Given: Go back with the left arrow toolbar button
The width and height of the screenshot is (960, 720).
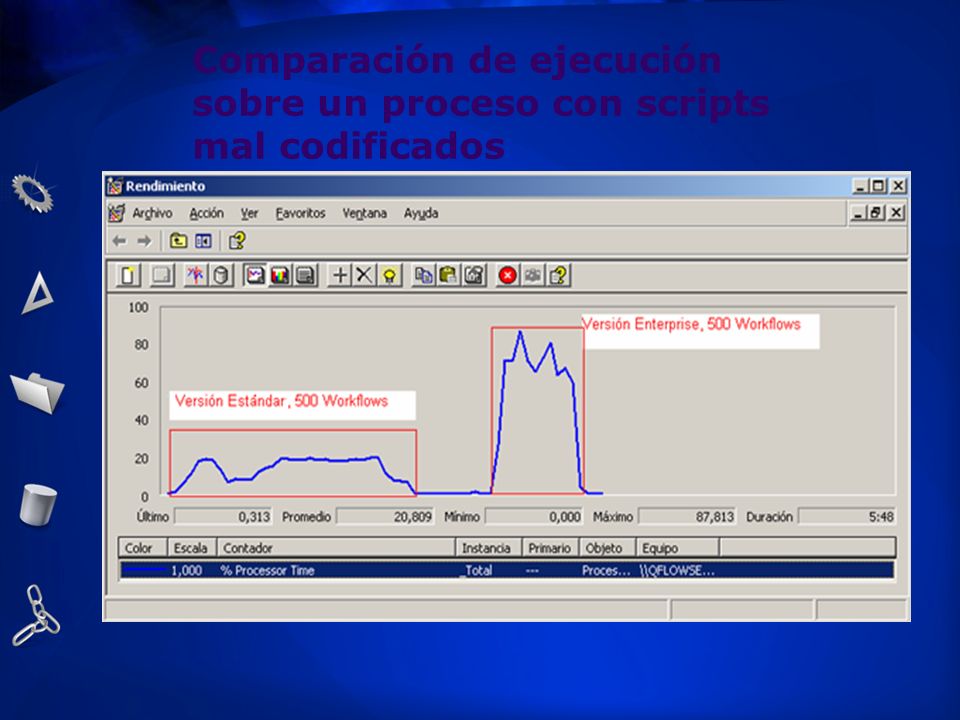Looking at the screenshot, I should coord(120,241).
